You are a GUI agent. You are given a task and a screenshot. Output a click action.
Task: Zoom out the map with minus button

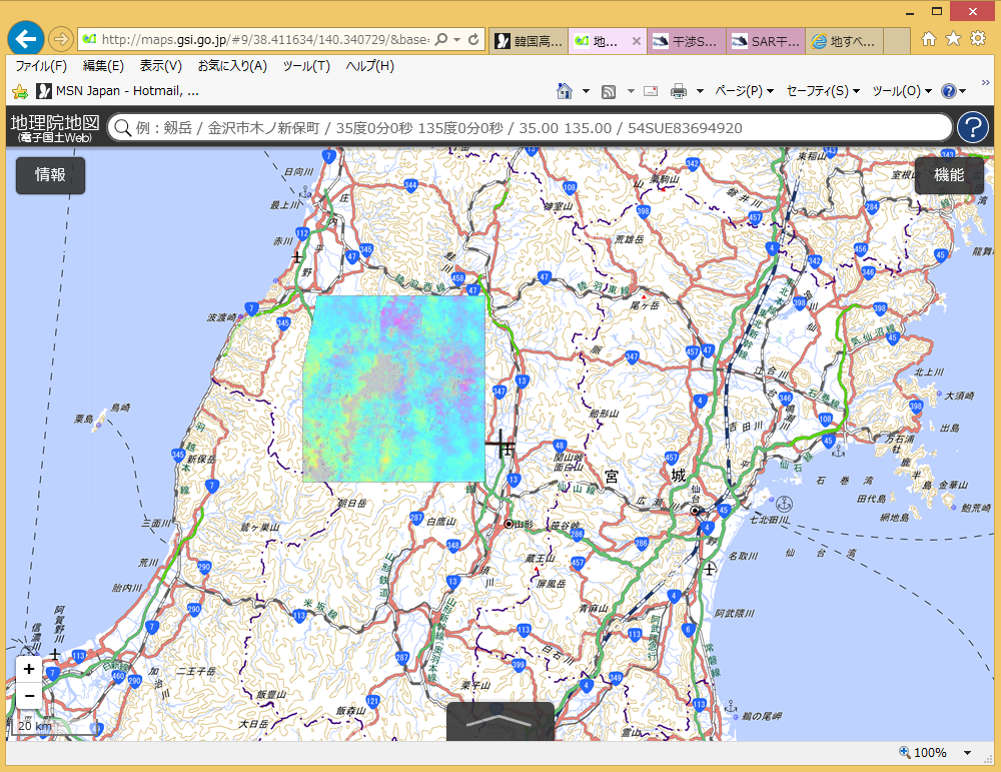coord(29,695)
